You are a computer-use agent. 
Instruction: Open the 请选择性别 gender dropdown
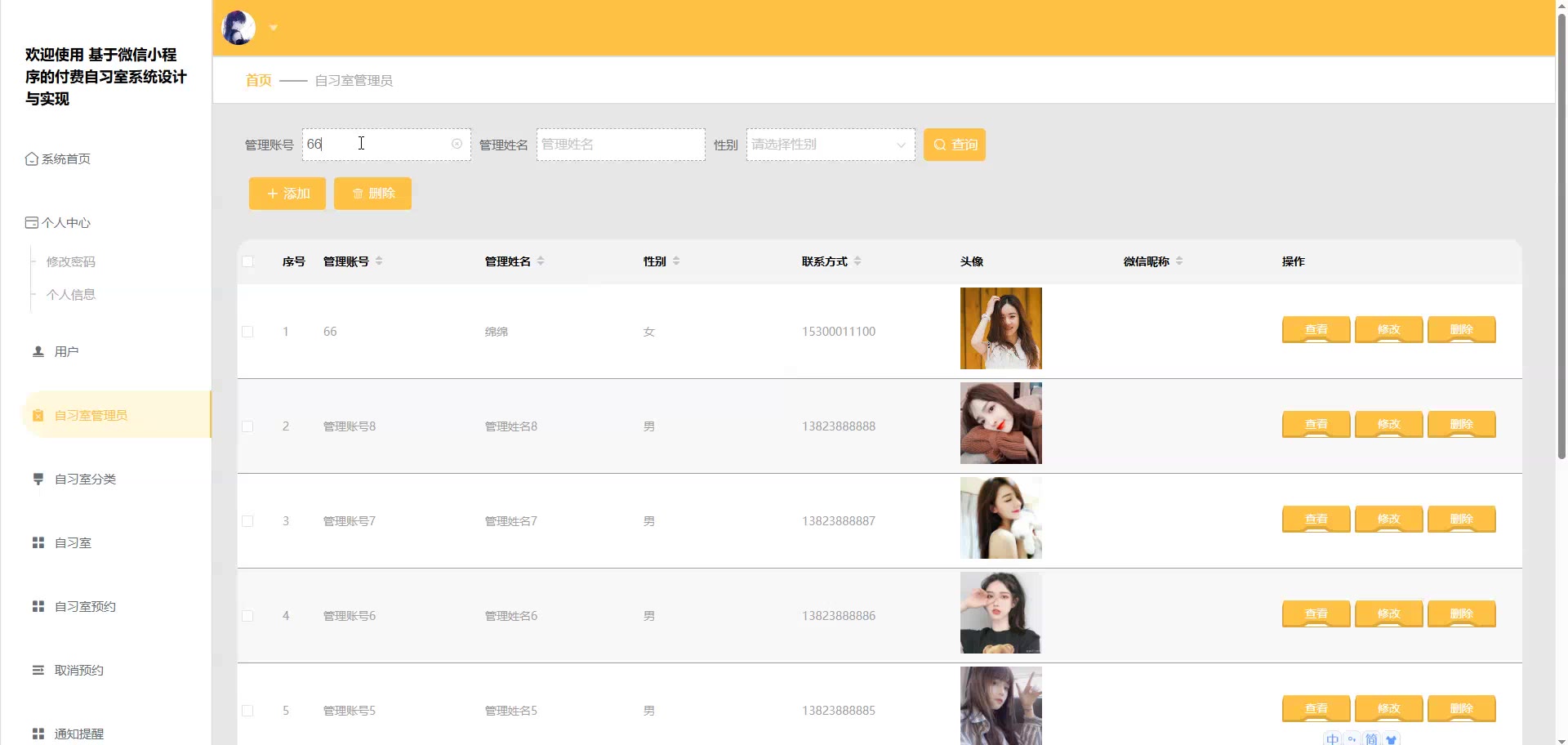click(830, 145)
